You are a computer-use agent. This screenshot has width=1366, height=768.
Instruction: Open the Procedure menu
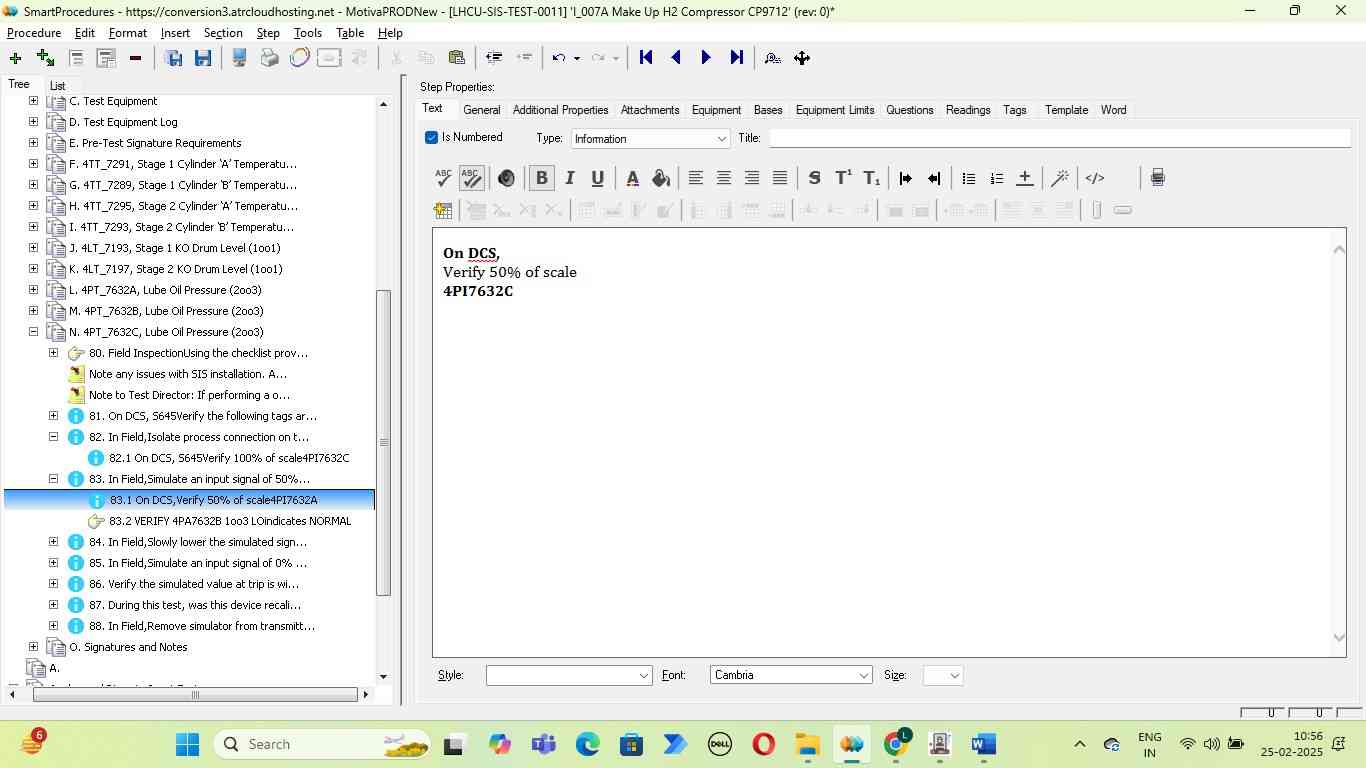click(x=34, y=33)
